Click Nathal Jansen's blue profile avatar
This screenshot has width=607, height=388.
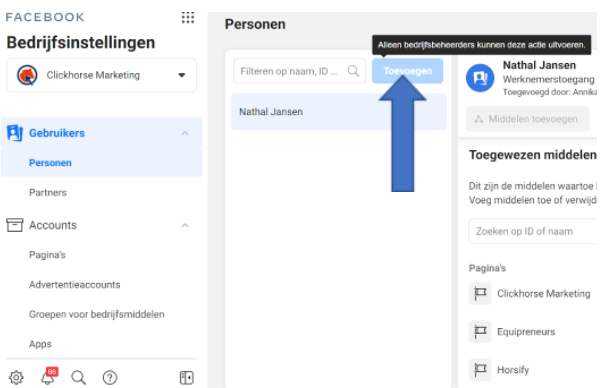(x=480, y=78)
